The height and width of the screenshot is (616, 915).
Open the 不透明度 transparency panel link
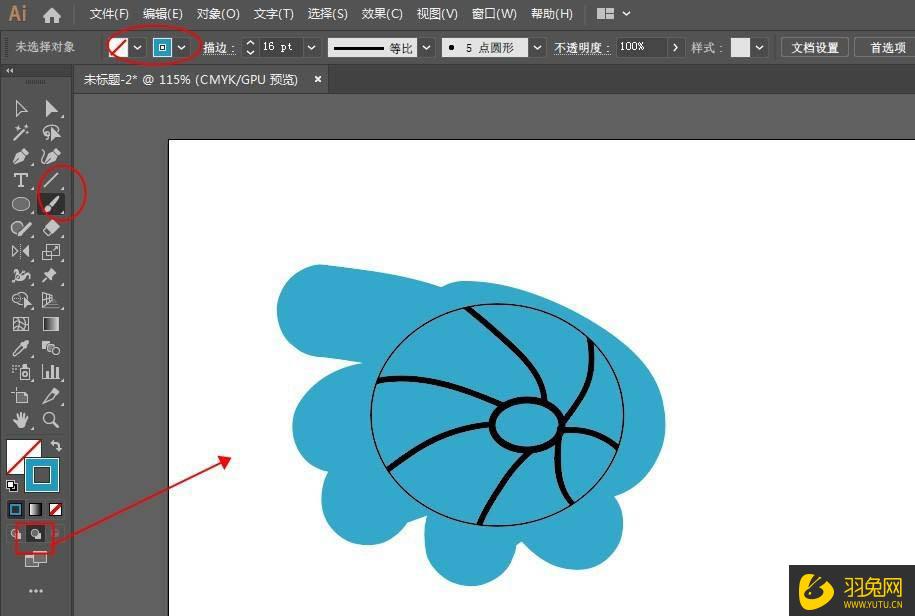[582, 48]
